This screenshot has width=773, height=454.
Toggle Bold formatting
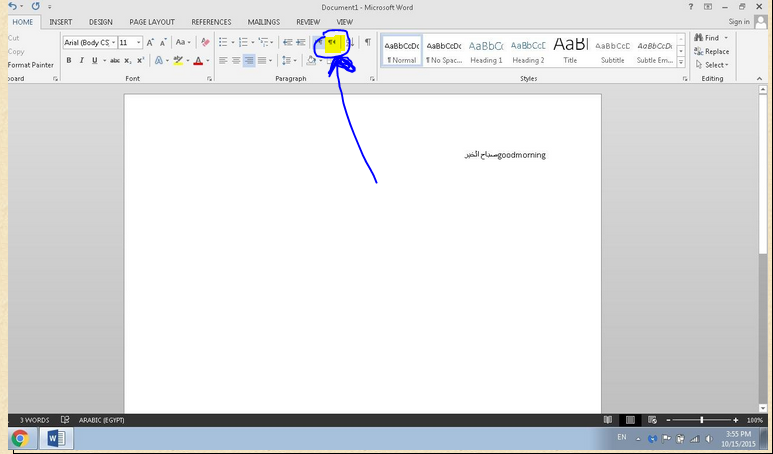click(x=69, y=60)
